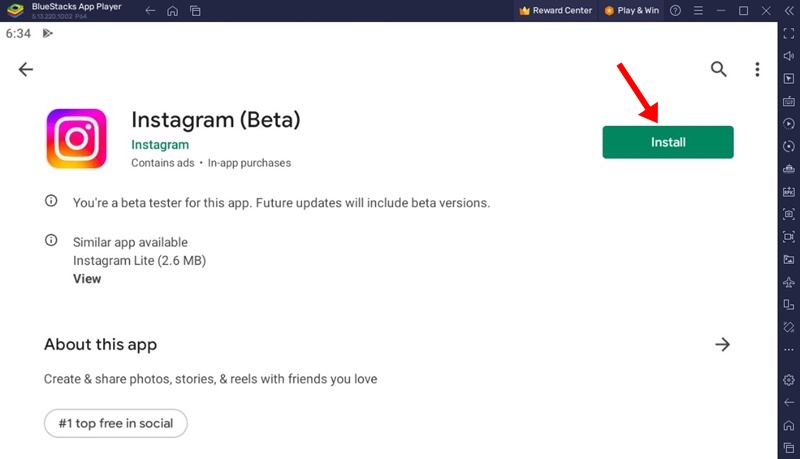Click the sidebar home icon
The image size is (800, 459).
pyautogui.click(x=789, y=425)
